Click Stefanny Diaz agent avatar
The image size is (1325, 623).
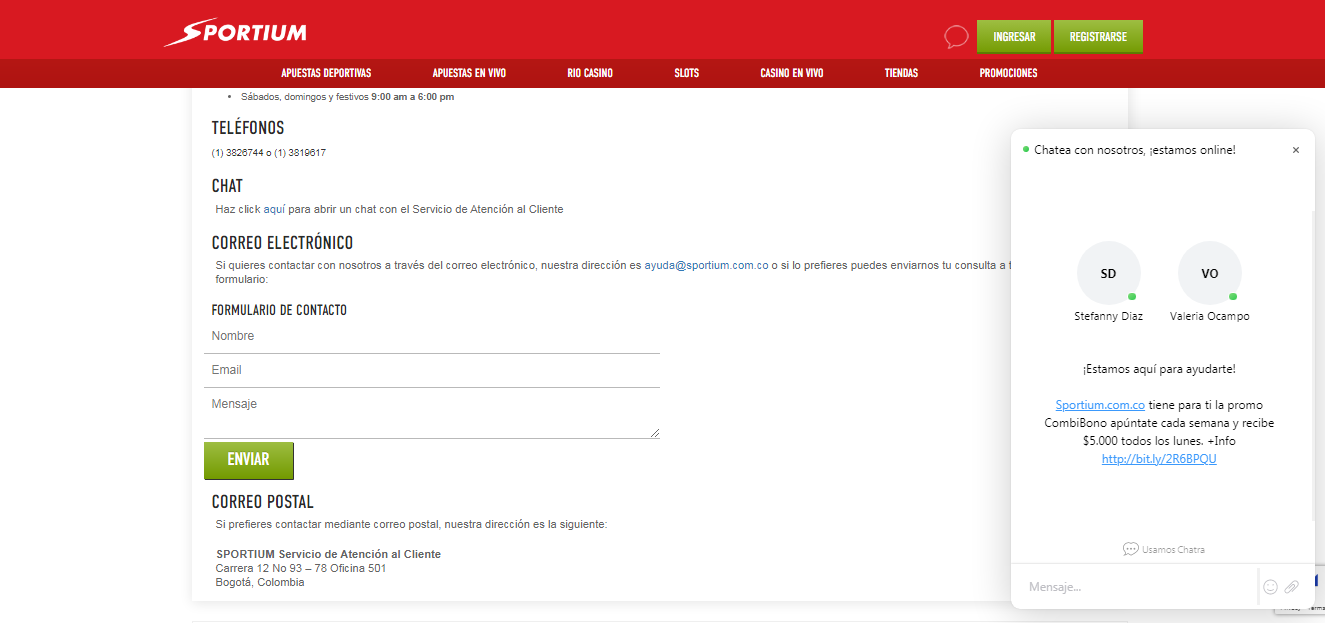click(1108, 273)
